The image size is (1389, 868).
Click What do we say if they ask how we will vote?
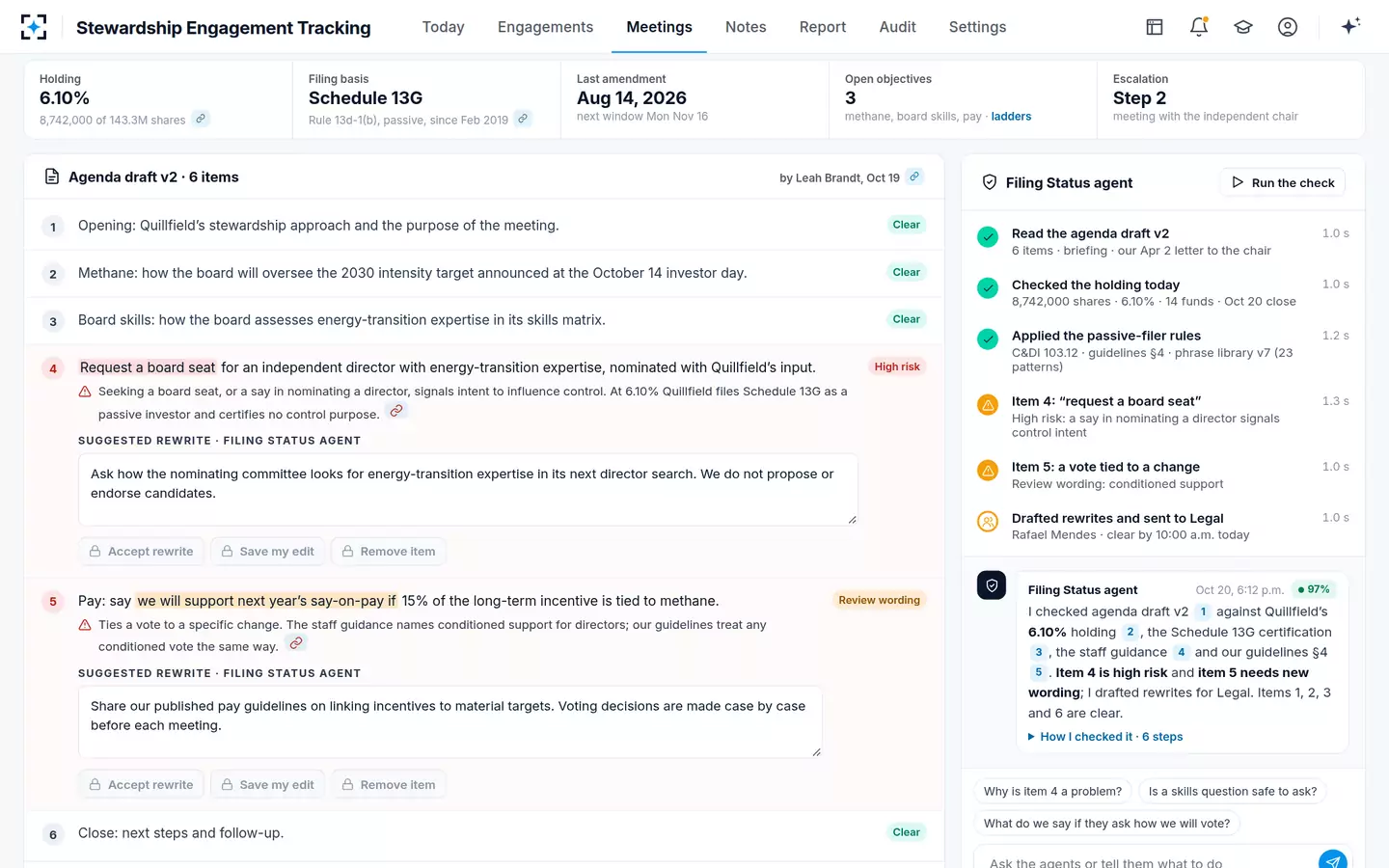[1106, 824]
